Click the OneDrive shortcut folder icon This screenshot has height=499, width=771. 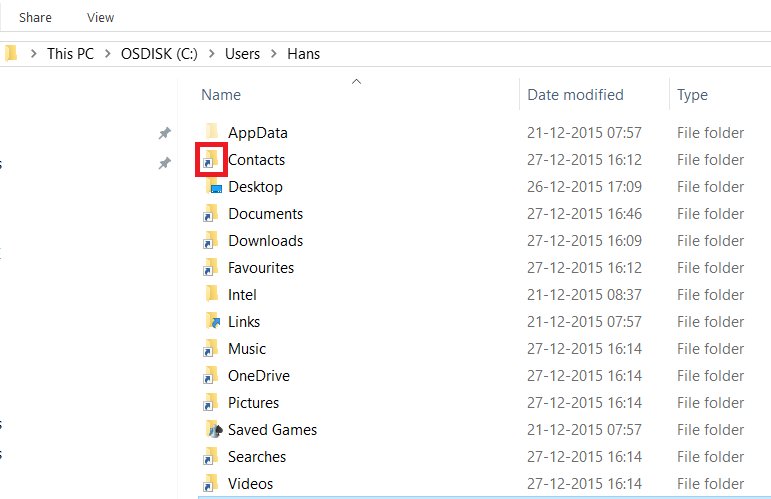click(210, 376)
